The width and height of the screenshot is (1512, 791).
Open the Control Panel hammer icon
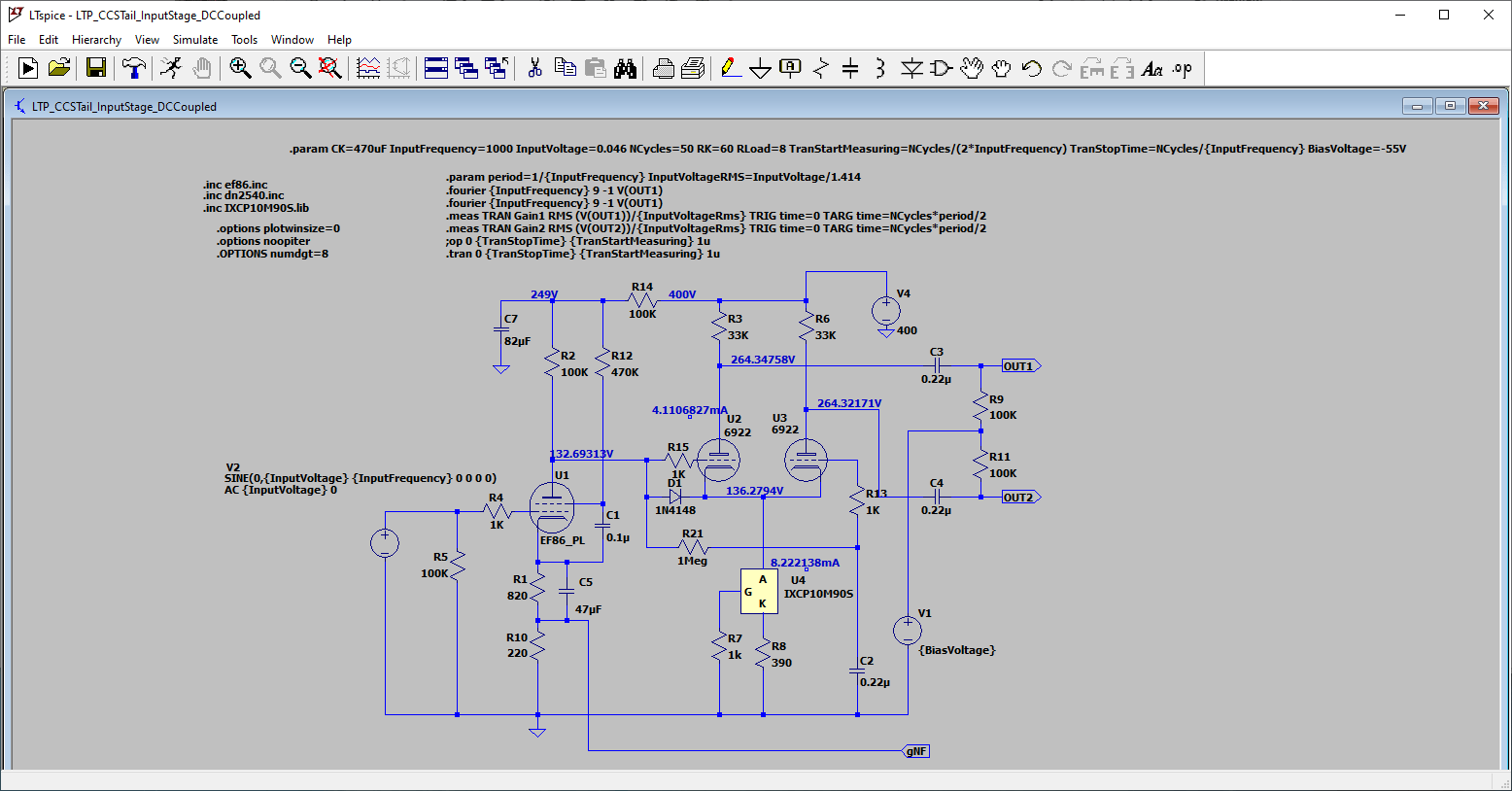click(134, 68)
